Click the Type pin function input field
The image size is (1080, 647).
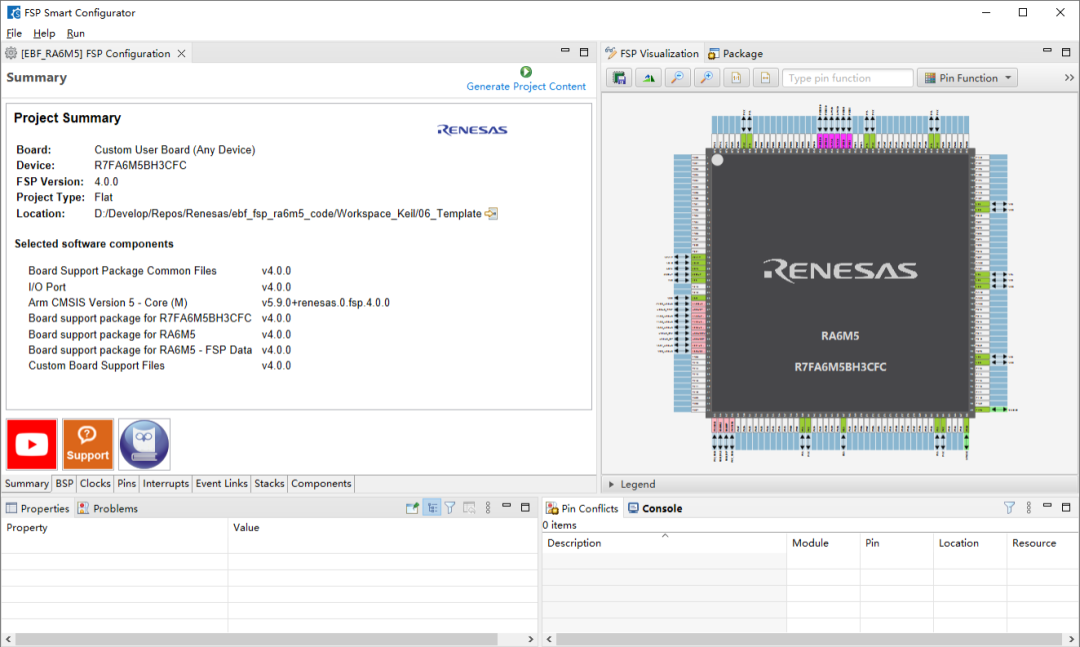click(x=848, y=78)
